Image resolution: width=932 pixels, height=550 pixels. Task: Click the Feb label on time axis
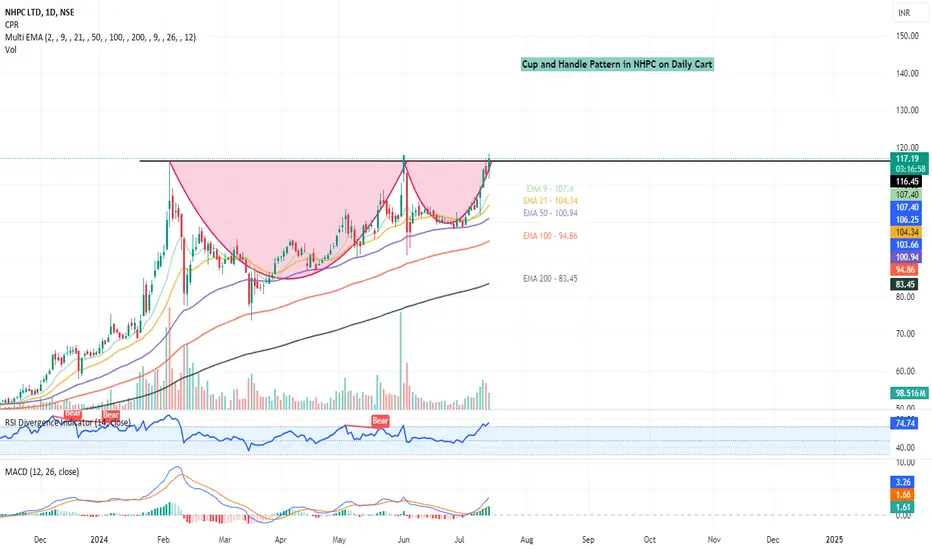pos(163,539)
